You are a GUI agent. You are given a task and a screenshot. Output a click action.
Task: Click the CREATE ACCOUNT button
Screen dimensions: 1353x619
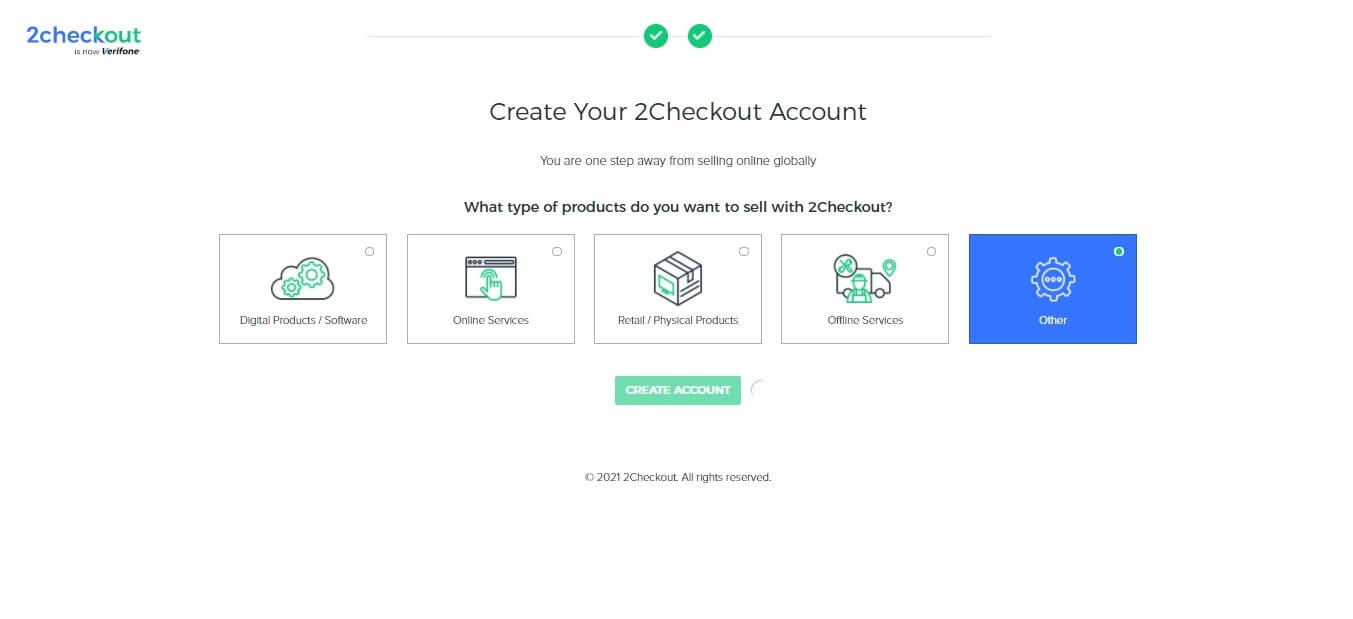click(x=677, y=390)
